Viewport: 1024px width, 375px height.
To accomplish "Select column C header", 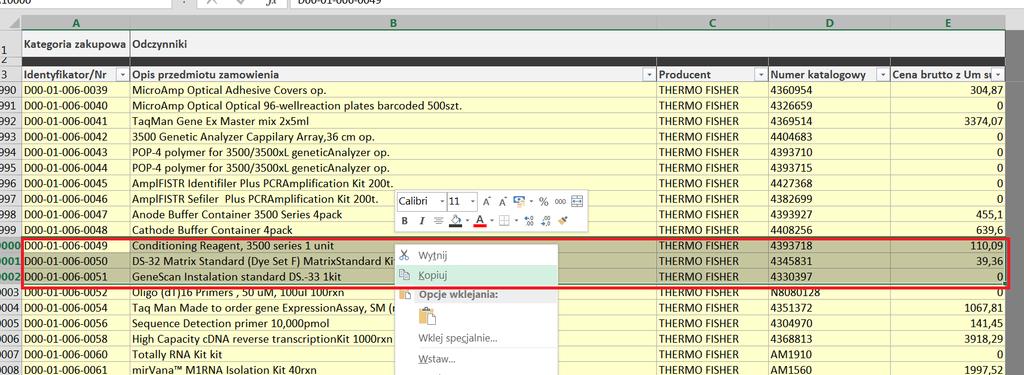I will [712, 23].
